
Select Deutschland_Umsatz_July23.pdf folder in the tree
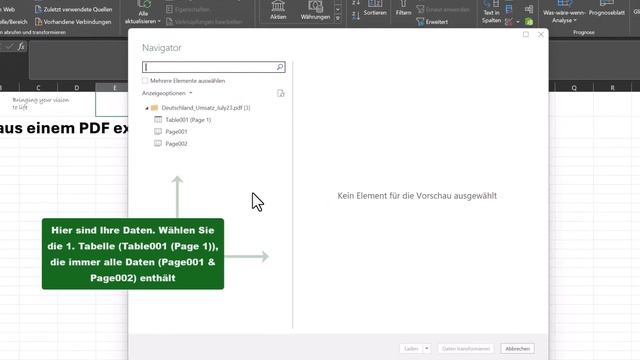pyautogui.click(x=200, y=108)
